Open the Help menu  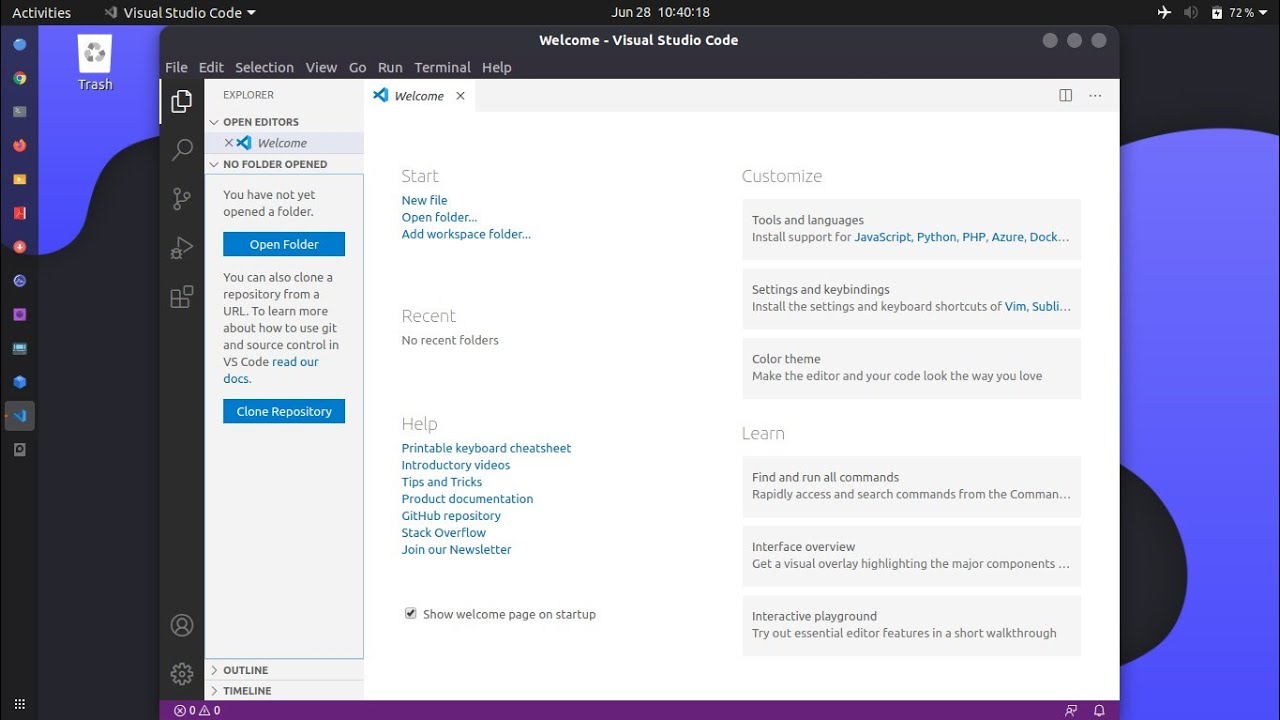(x=496, y=68)
